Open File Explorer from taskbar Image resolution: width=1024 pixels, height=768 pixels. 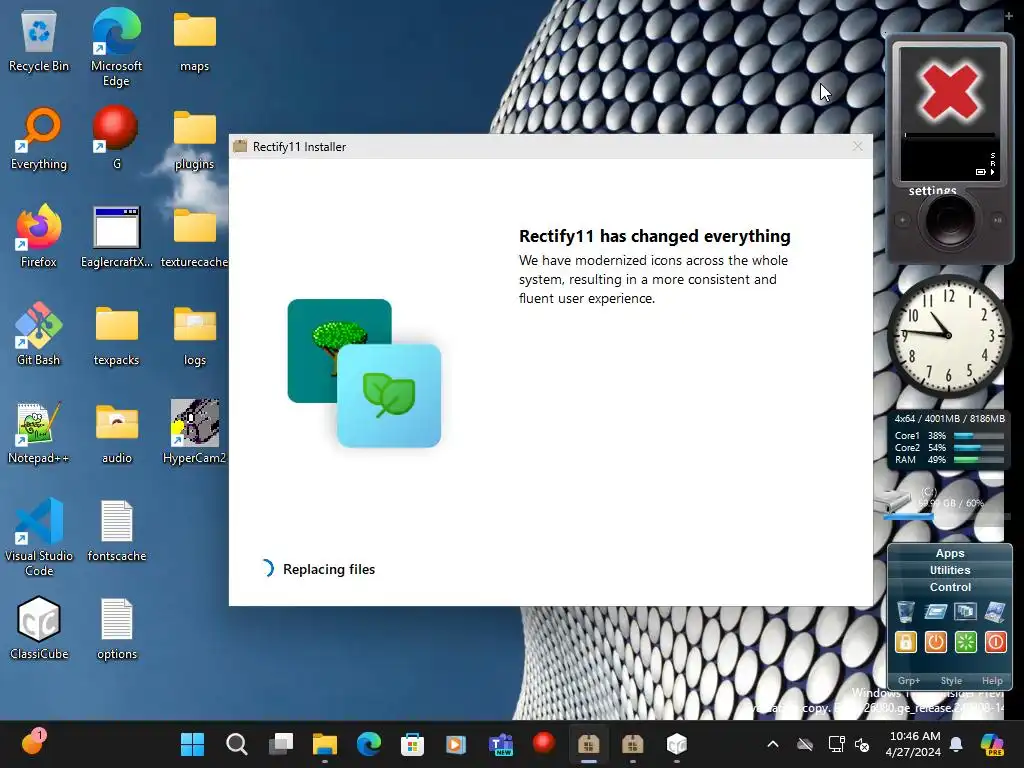[x=325, y=744]
